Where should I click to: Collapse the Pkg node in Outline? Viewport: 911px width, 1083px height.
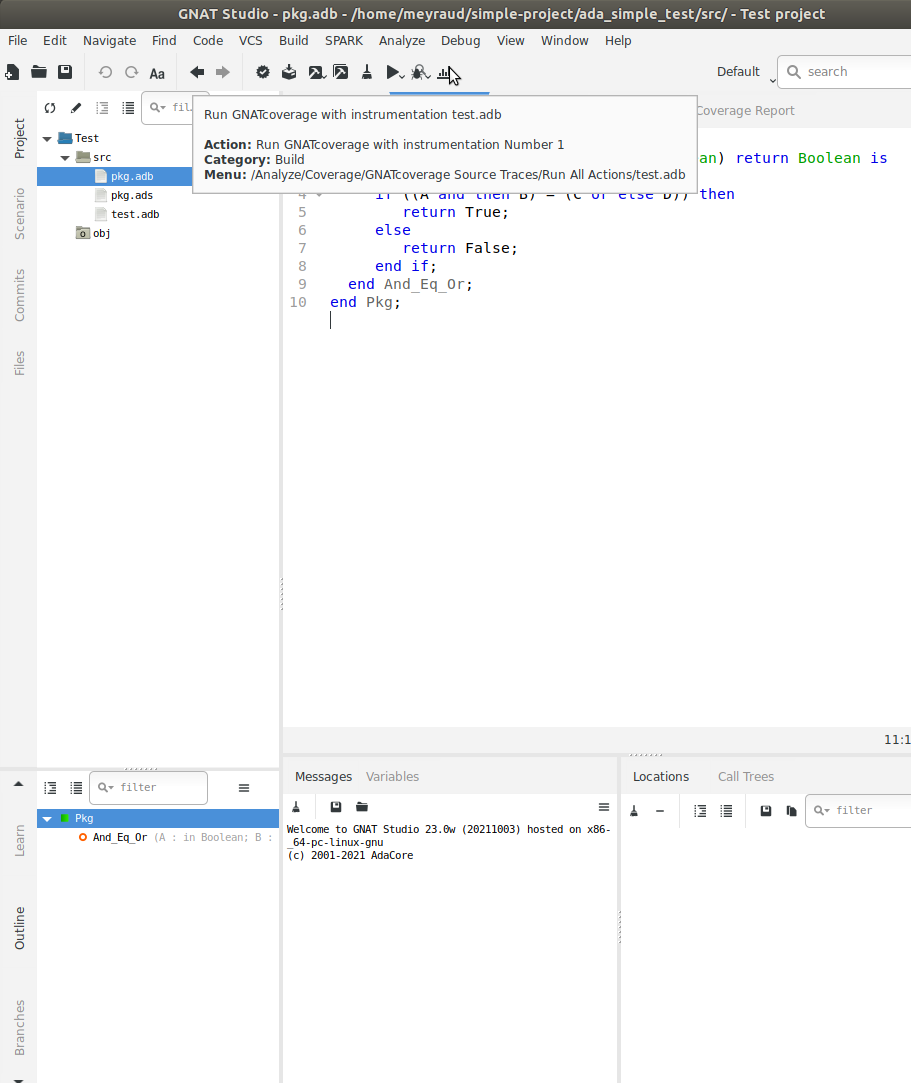pos(47,819)
